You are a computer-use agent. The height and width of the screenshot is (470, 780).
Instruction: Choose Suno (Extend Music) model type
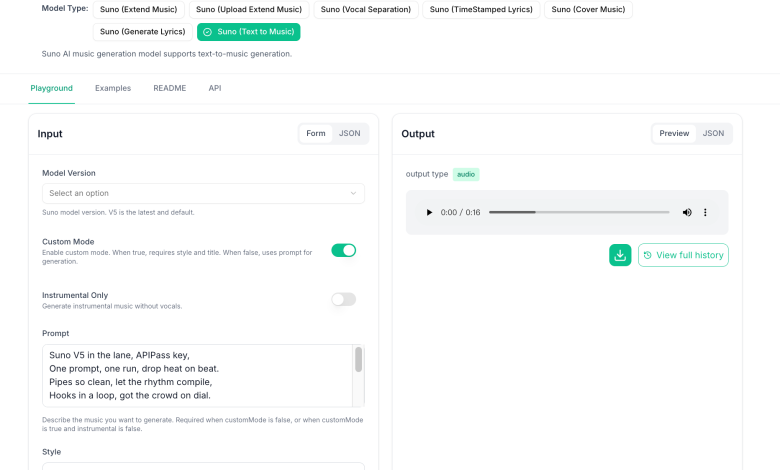point(138,10)
